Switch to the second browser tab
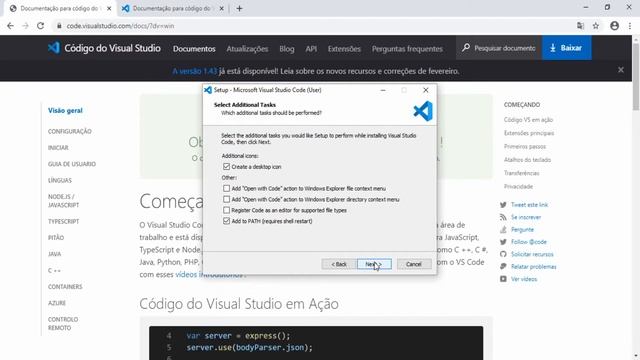This screenshot has height=360, width=640. 173,8
